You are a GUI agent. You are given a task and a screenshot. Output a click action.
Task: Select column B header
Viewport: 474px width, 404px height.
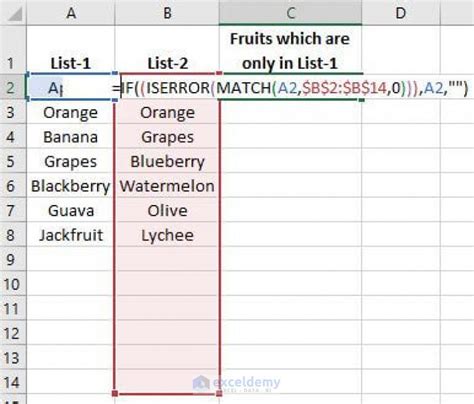[x=167, y=13]
